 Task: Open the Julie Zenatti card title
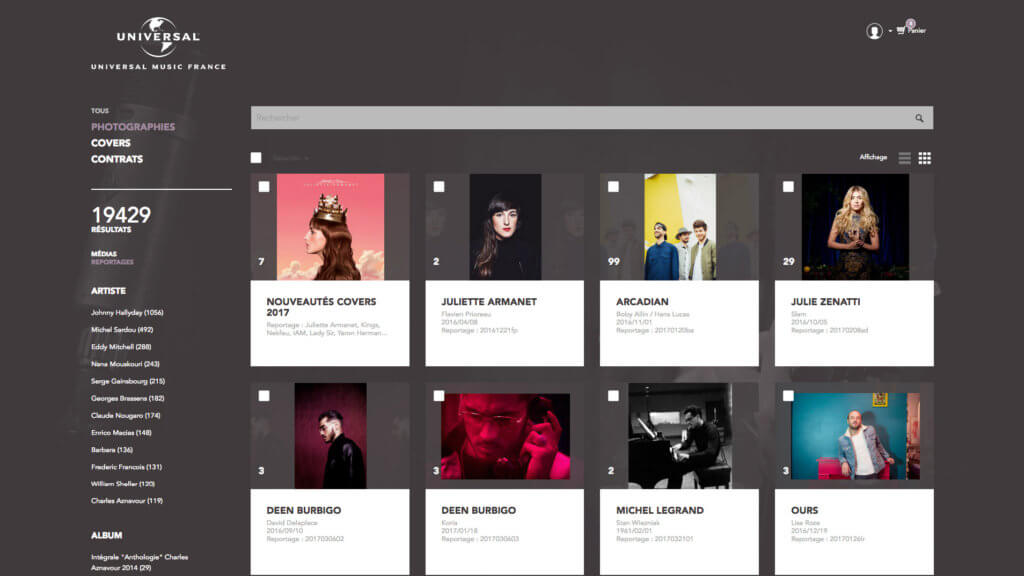[825, 302]
